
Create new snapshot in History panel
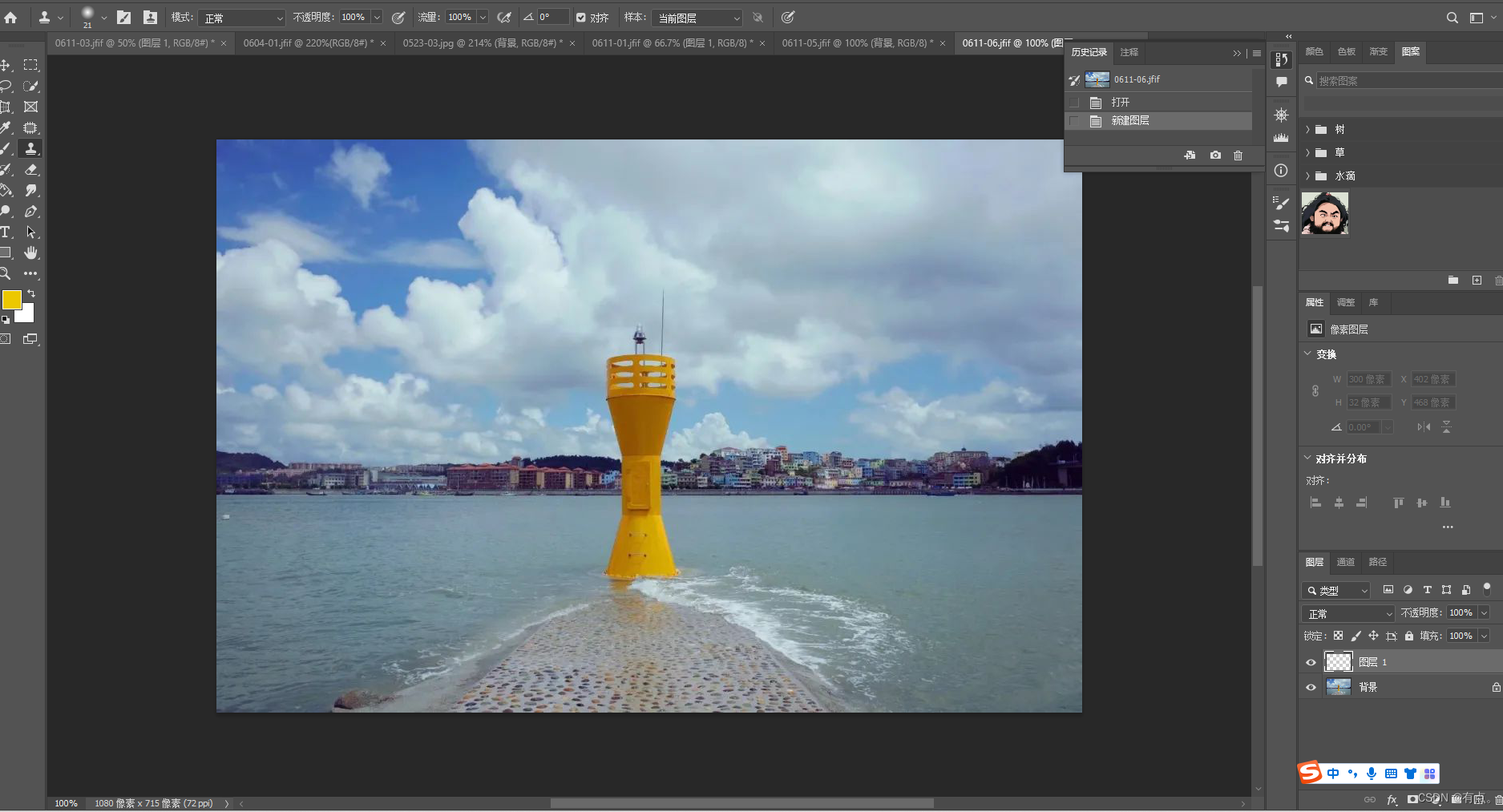(x=1215, y=156)
